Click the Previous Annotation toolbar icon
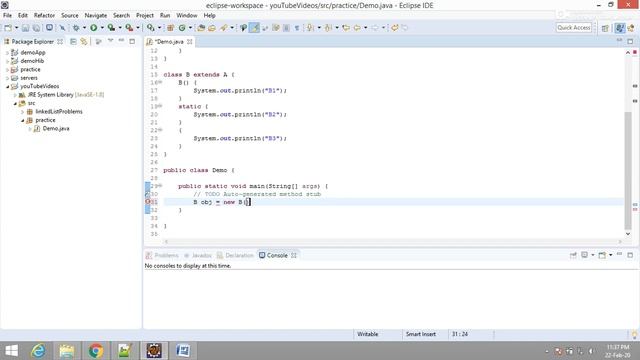Viewport: 640px width, 360px height. point(328,28)
